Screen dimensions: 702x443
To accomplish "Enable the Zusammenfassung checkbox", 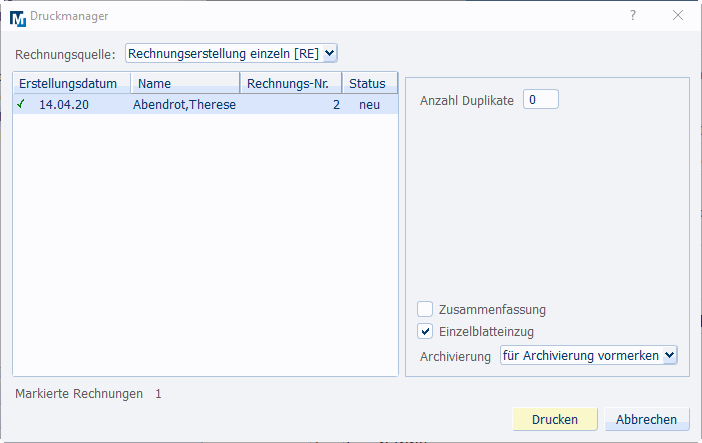I will pyautogui.click(x=425, y=309).
